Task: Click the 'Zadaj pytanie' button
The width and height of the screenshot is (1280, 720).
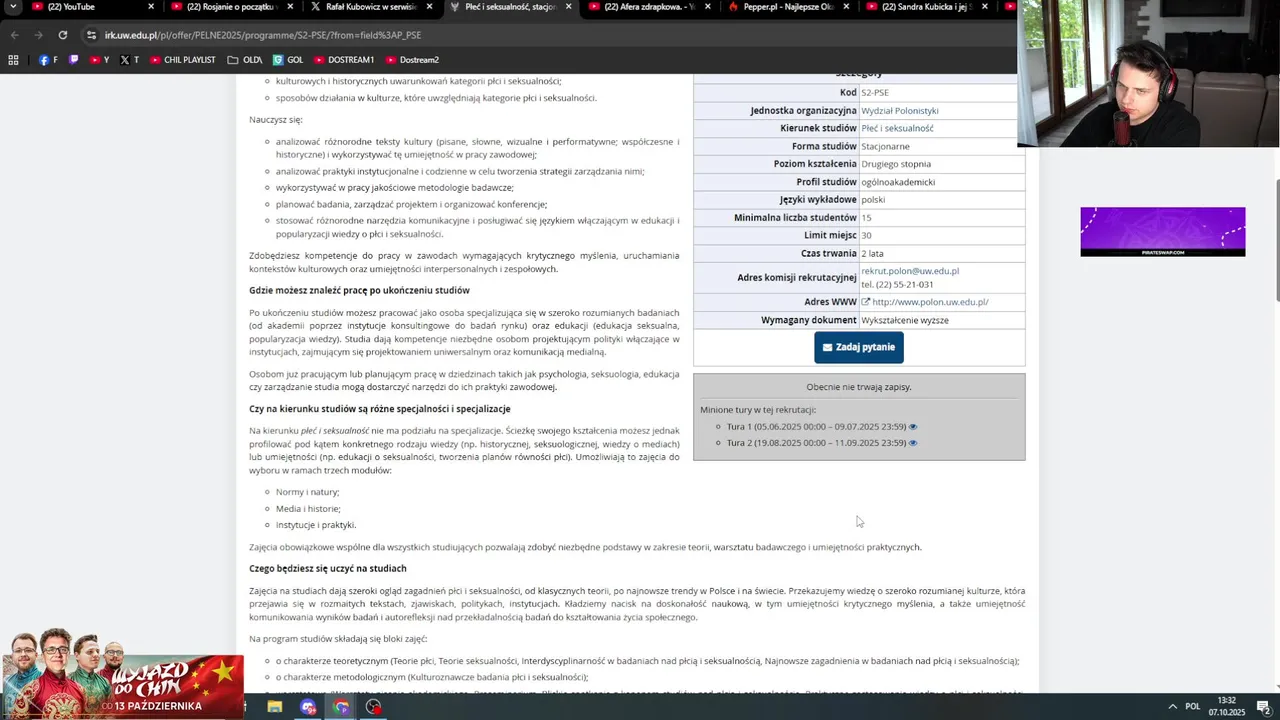Action: coord(859,347)
